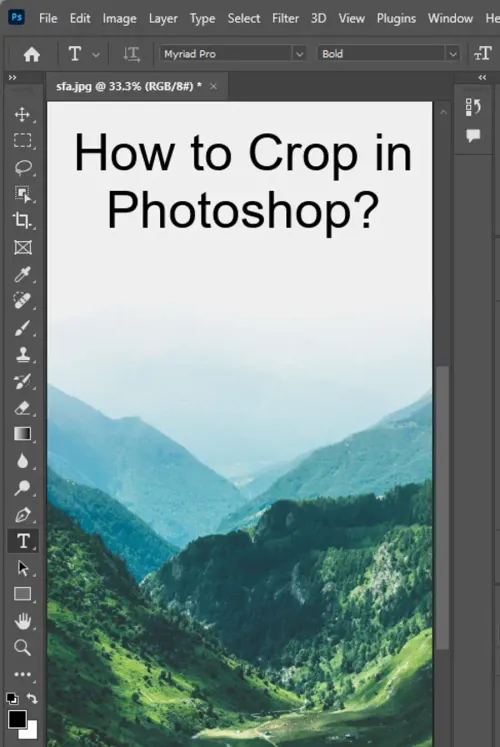Select the Spot Healing Brush tool
500x747 pixels.
(22, 301)
